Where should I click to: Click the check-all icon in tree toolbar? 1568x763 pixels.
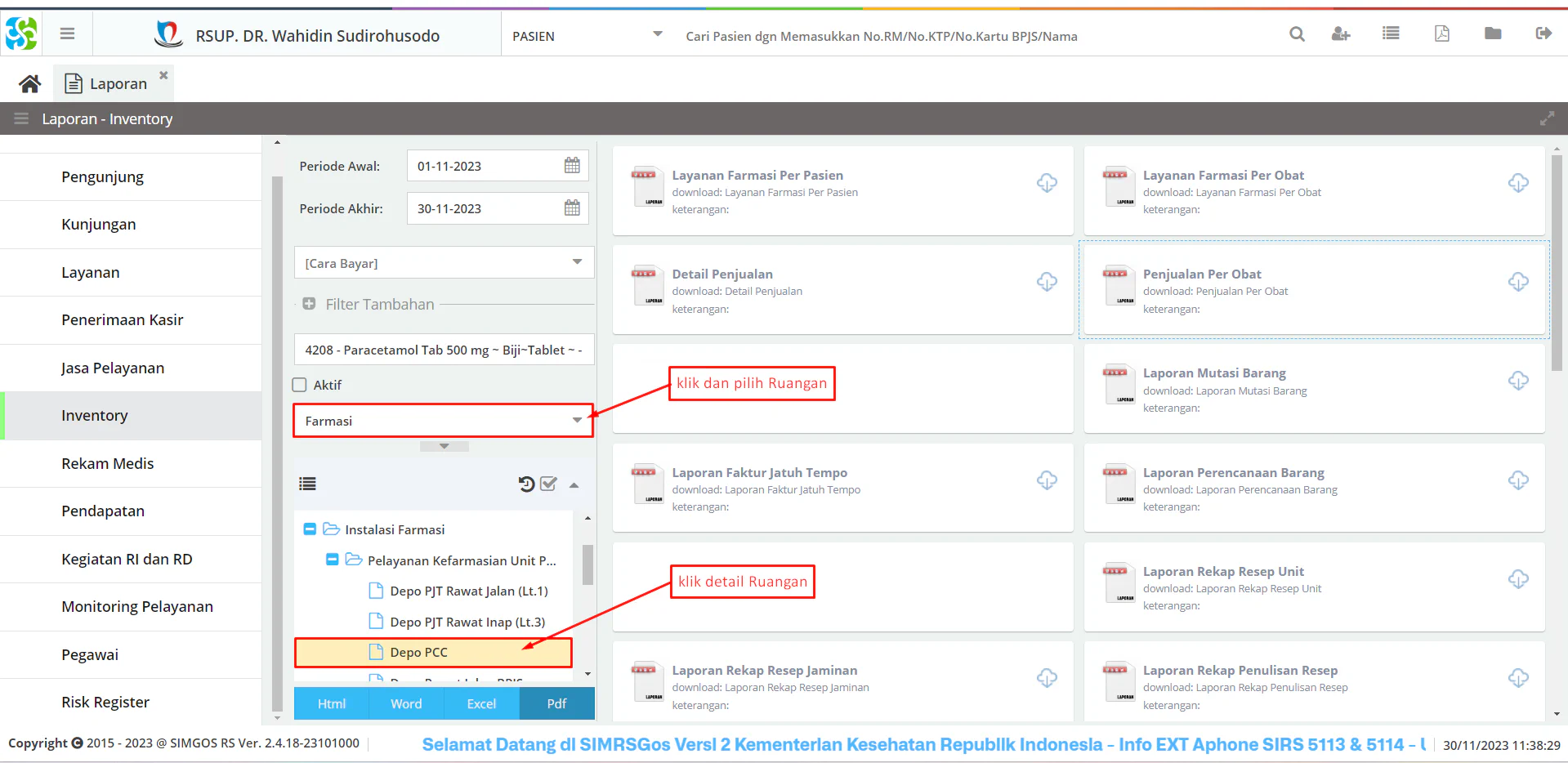[548, 484]
